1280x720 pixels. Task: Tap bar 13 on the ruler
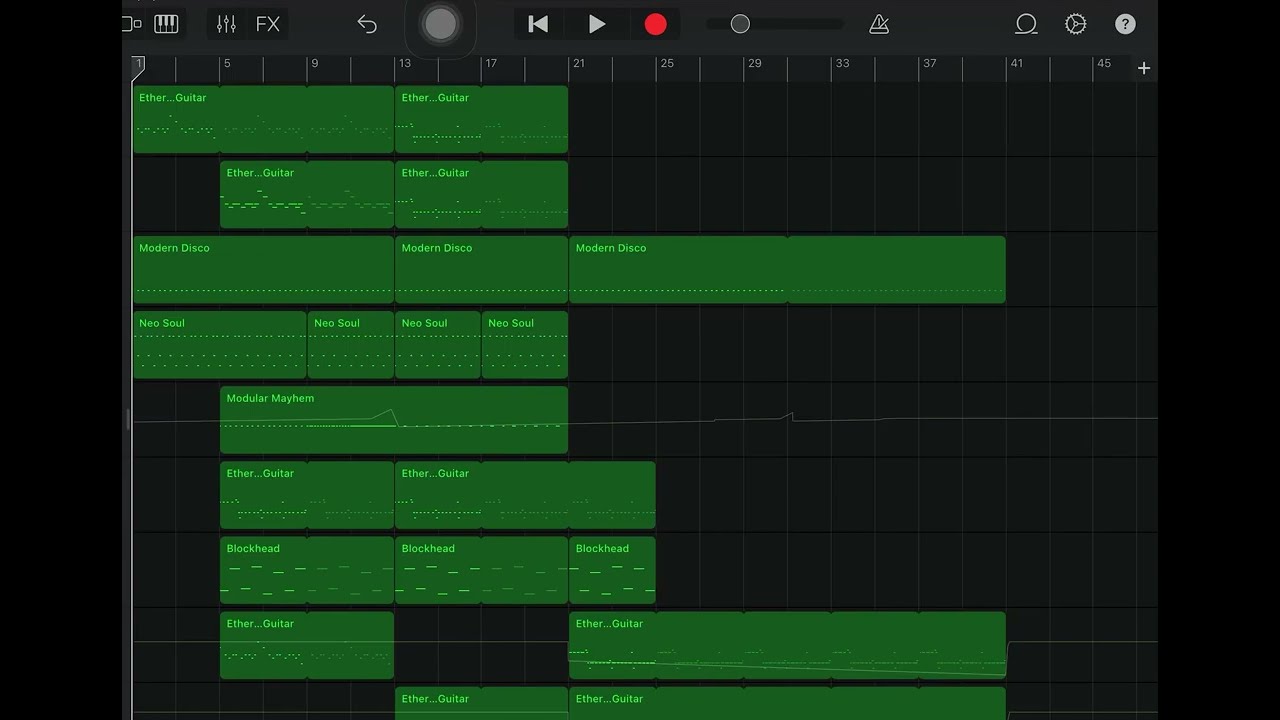coord(404,64)
